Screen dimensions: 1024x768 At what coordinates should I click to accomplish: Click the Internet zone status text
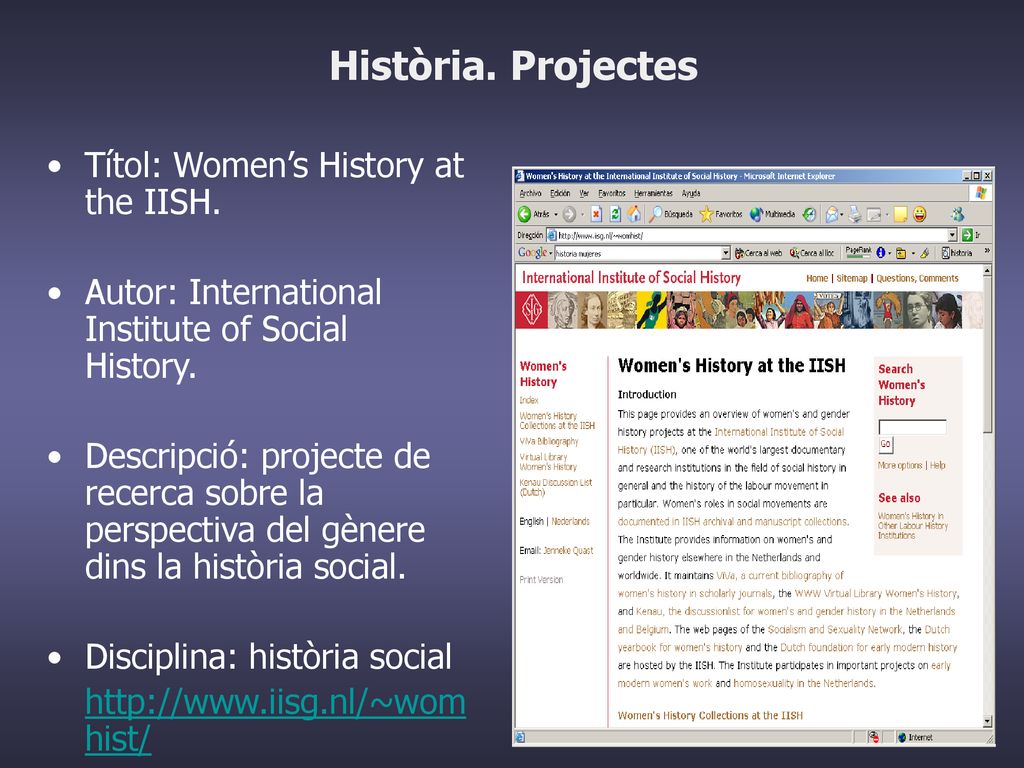point(920,737)
